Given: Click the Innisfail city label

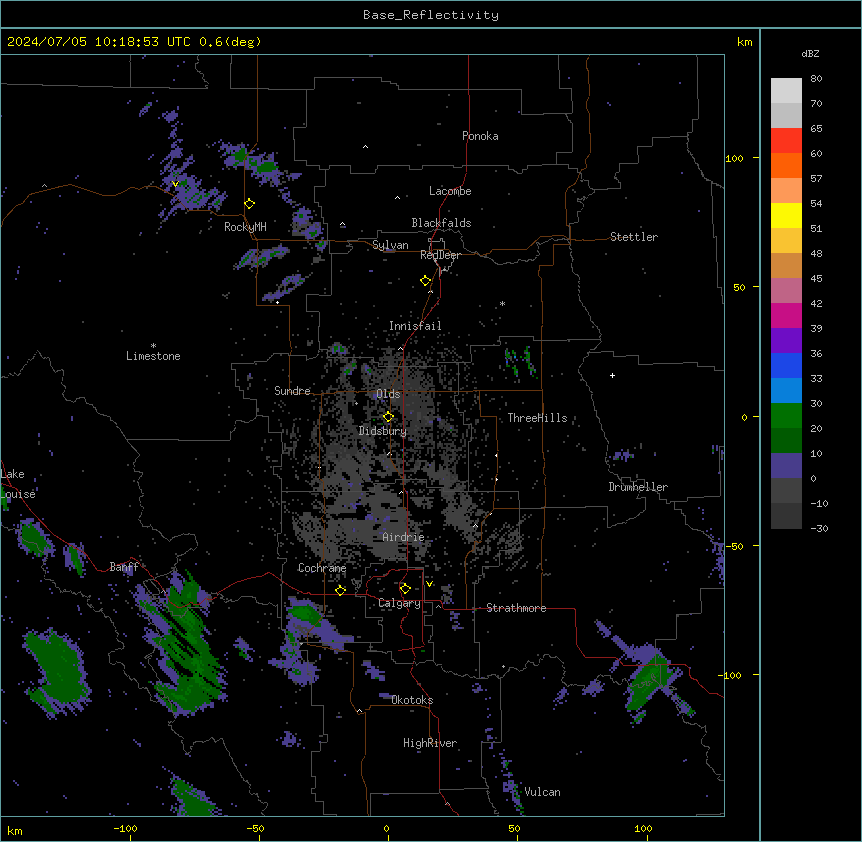Looking at the screenshot, I should pyautogui.click(x=415, y=326).
